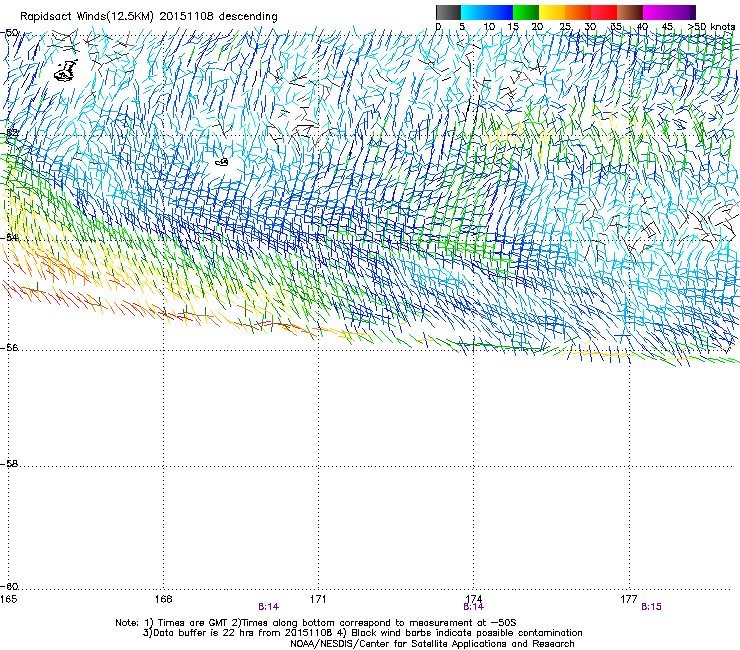Click the gray 0-5 knots legend segment
Image resolution: width=740 pixels, height=650 pixels.
(449, 12)
